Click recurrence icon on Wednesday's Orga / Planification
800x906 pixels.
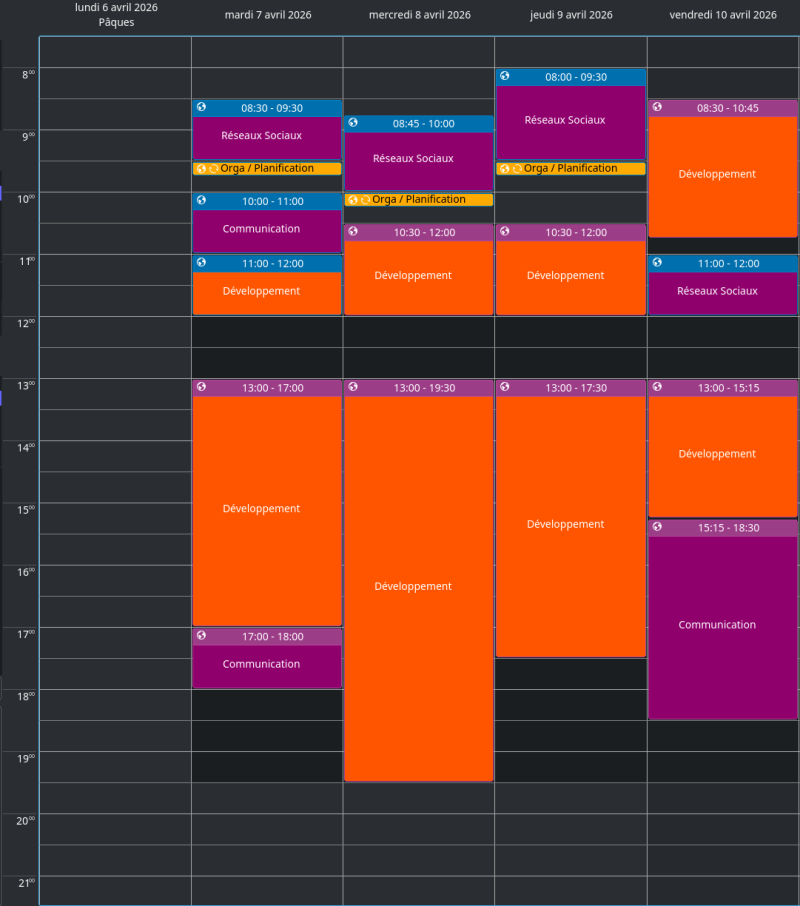click(x=365, y=200)
